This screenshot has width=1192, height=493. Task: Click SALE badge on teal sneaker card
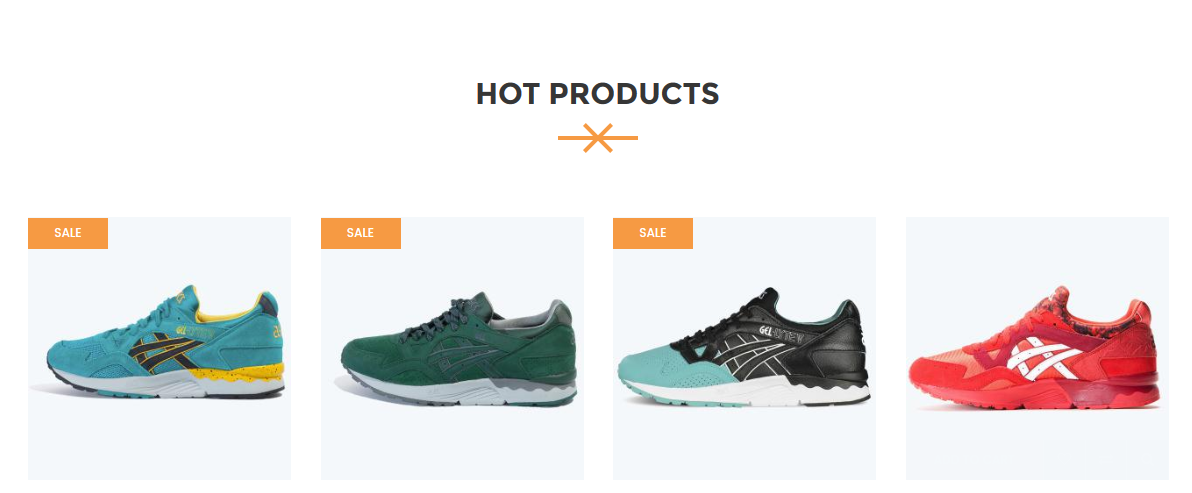coord(68,233)
